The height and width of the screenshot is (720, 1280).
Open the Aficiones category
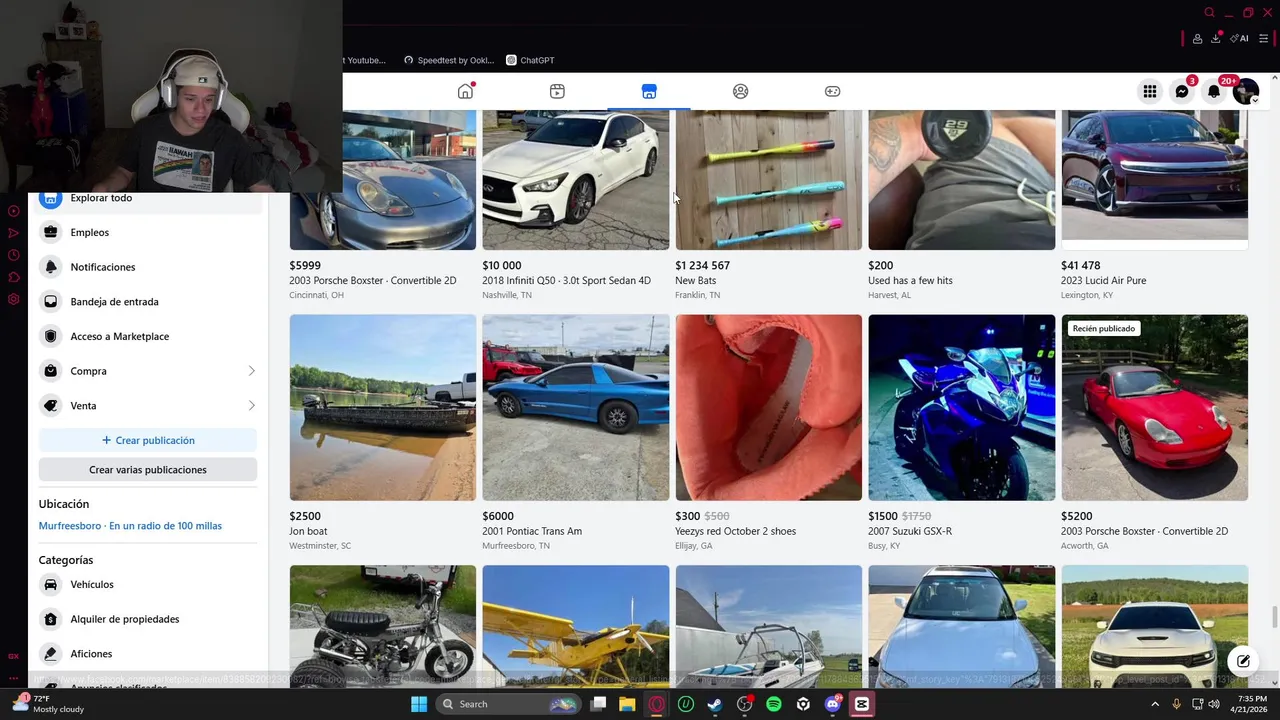click(150, 653)
